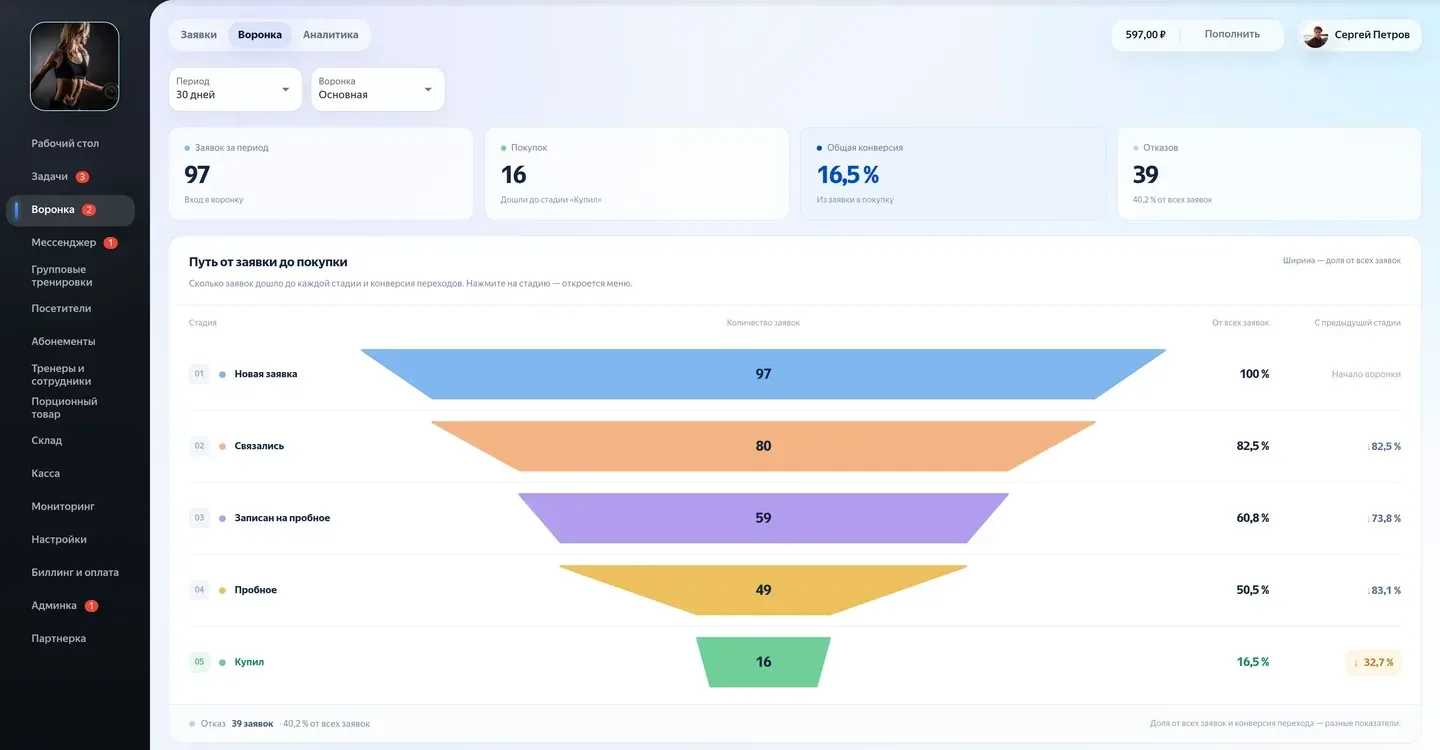
Task: Expand the Воронка Основная dropdown
Action: click(x=378, y=89)
